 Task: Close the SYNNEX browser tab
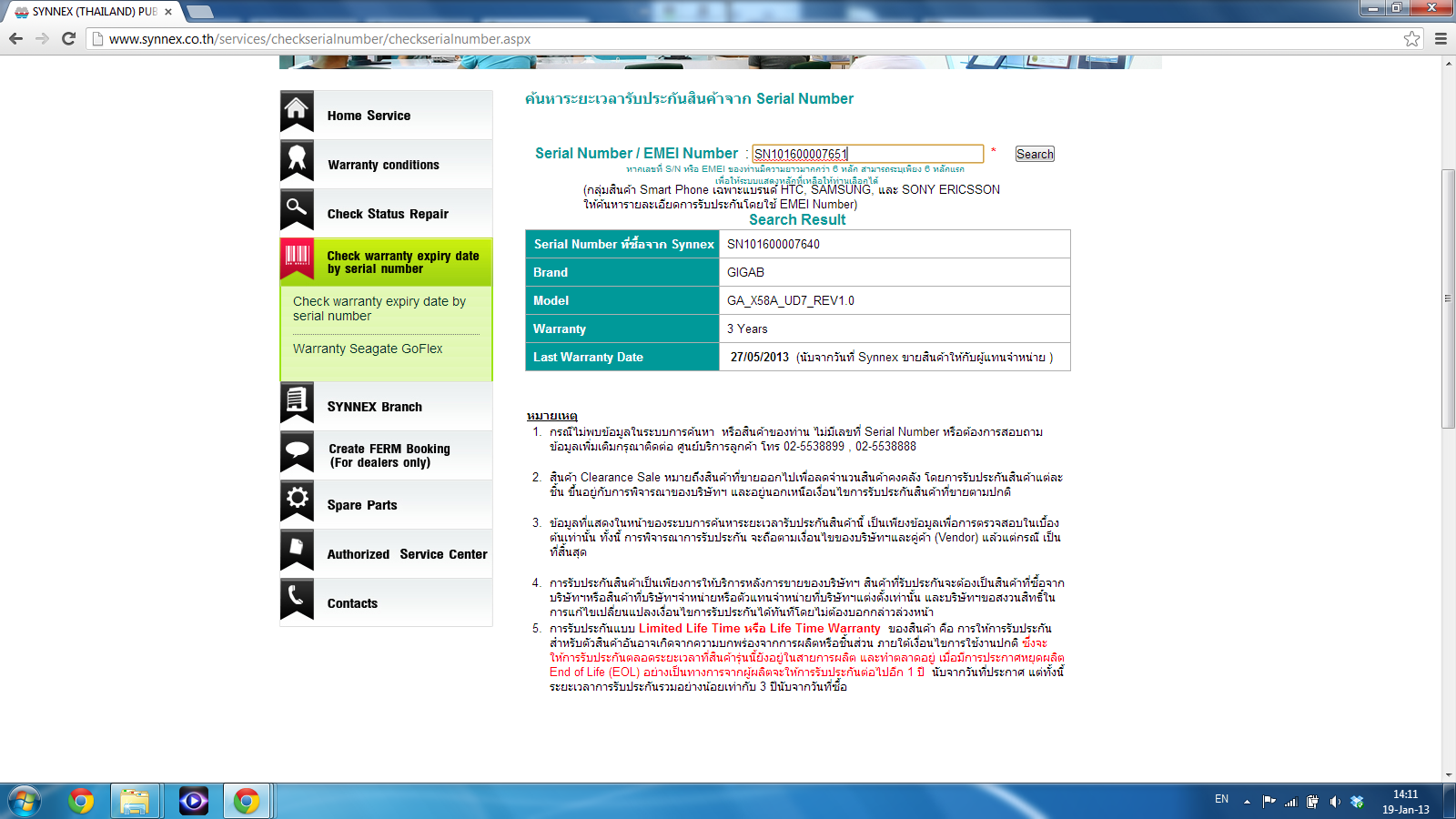pyautogui.click(x=168, y=12)
